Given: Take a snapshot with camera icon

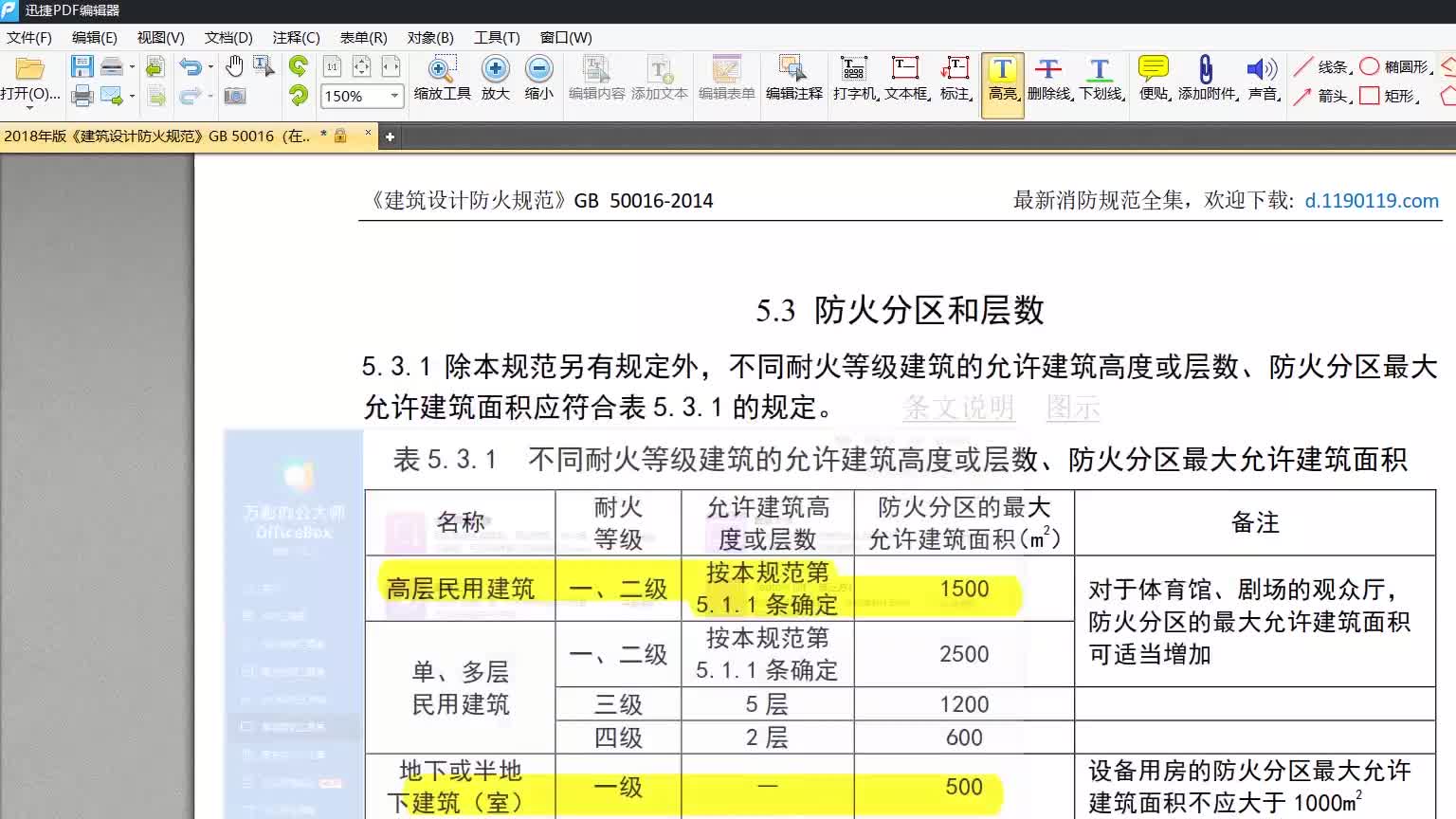Looking at the screenshot, I should point(234,96).
